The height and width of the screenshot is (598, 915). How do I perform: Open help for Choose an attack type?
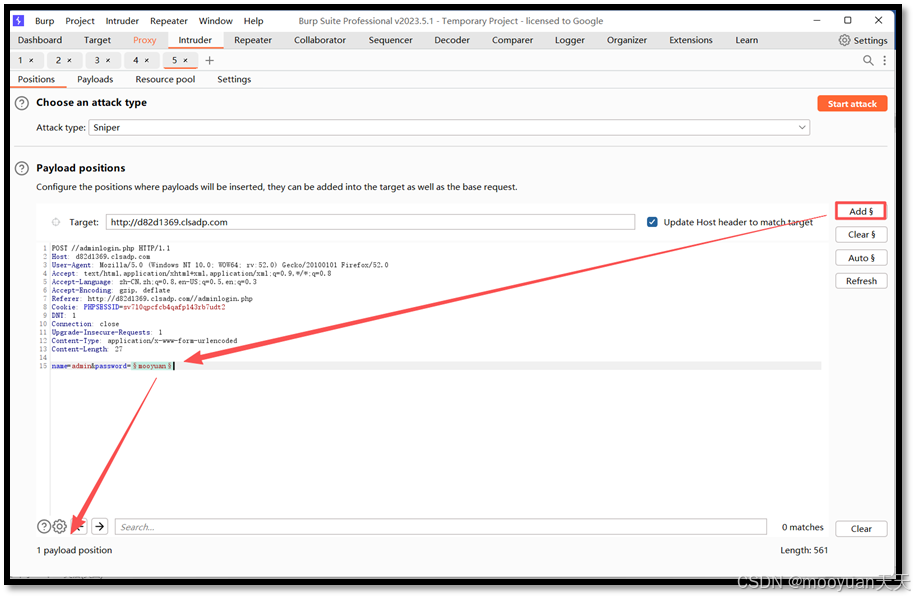pyautogui.click(x=22, y=103)
